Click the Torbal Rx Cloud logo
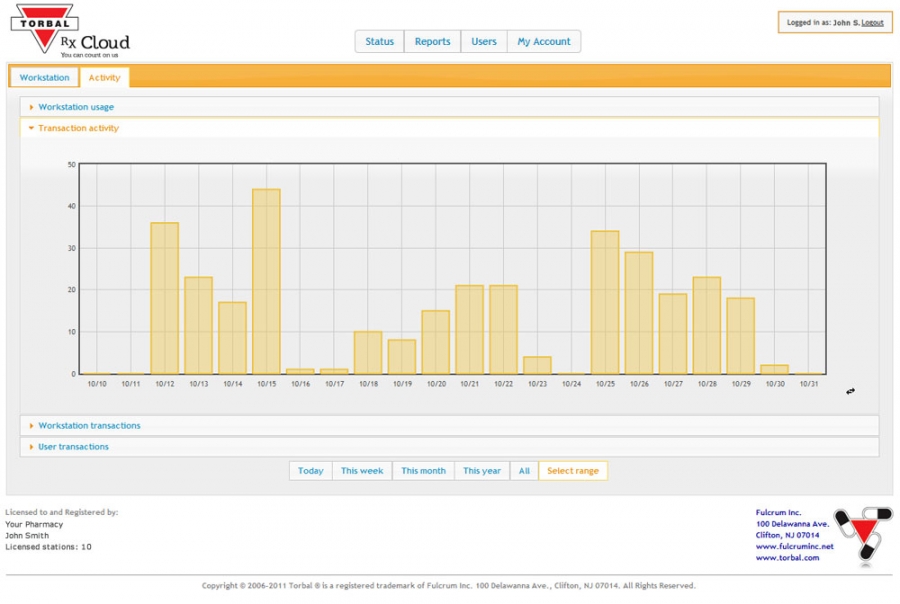 pyautogui.click(x=70, y=31)
